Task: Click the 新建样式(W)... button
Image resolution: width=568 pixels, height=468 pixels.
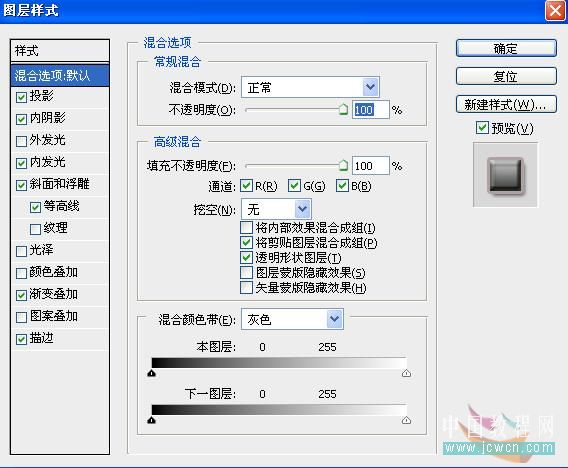Action: (506, 105)
